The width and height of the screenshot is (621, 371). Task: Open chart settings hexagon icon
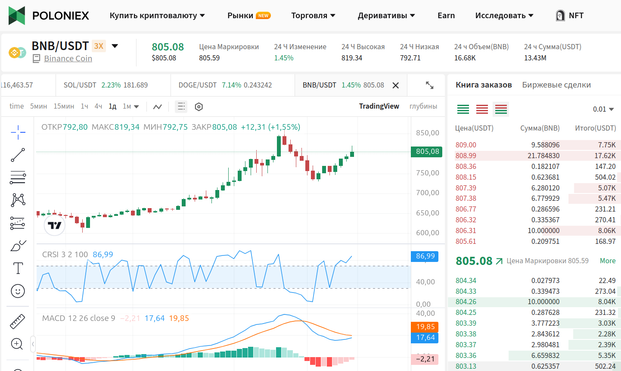[199, 107]
